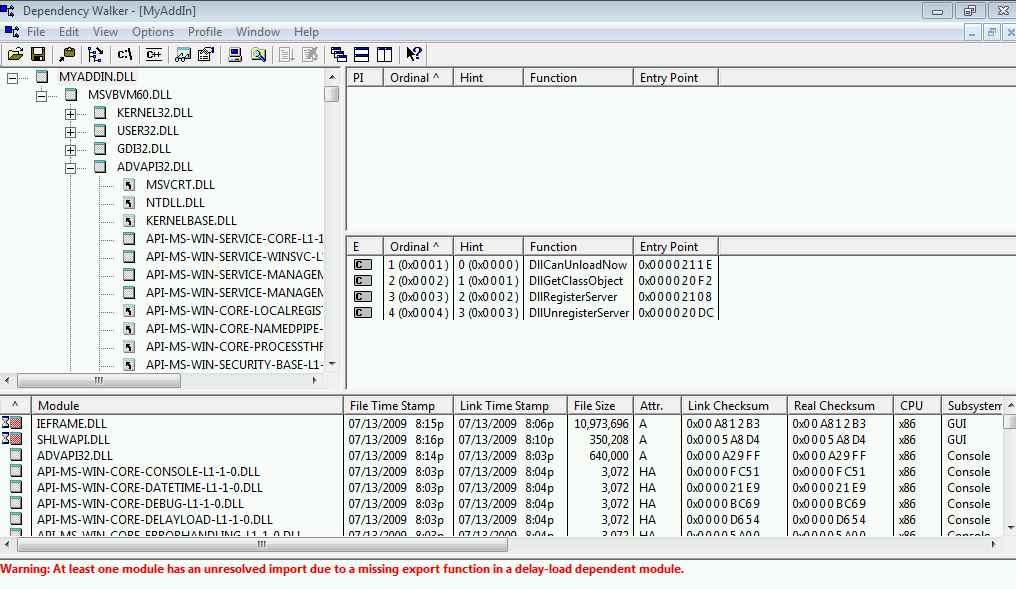Click MSVCRT.DLL tree module icon
Screen dimensions: 1016x589
[x=129, y=185]
